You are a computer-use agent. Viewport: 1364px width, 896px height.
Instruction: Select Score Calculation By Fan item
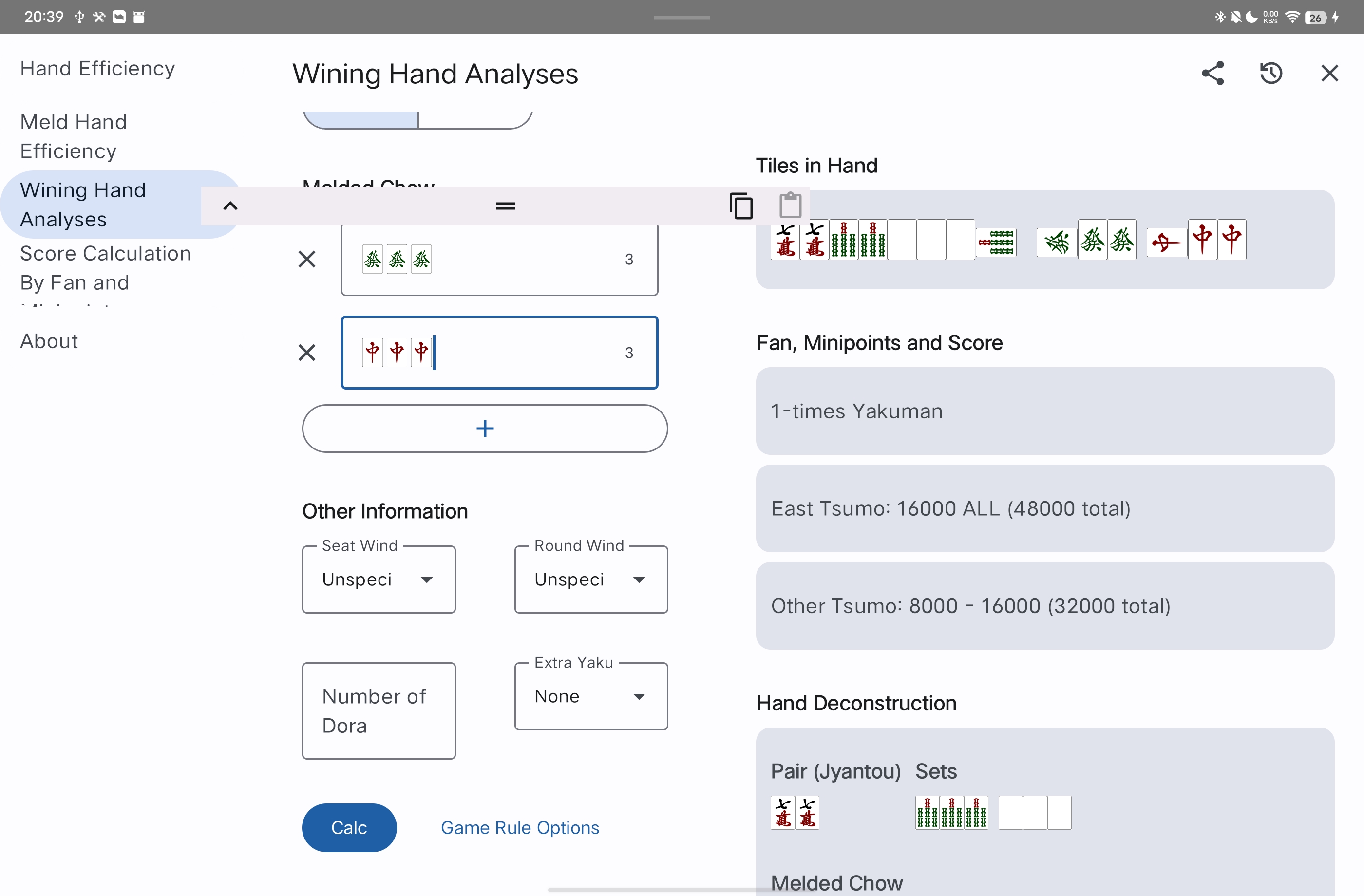pyautogui.click(x=105, y=267)
